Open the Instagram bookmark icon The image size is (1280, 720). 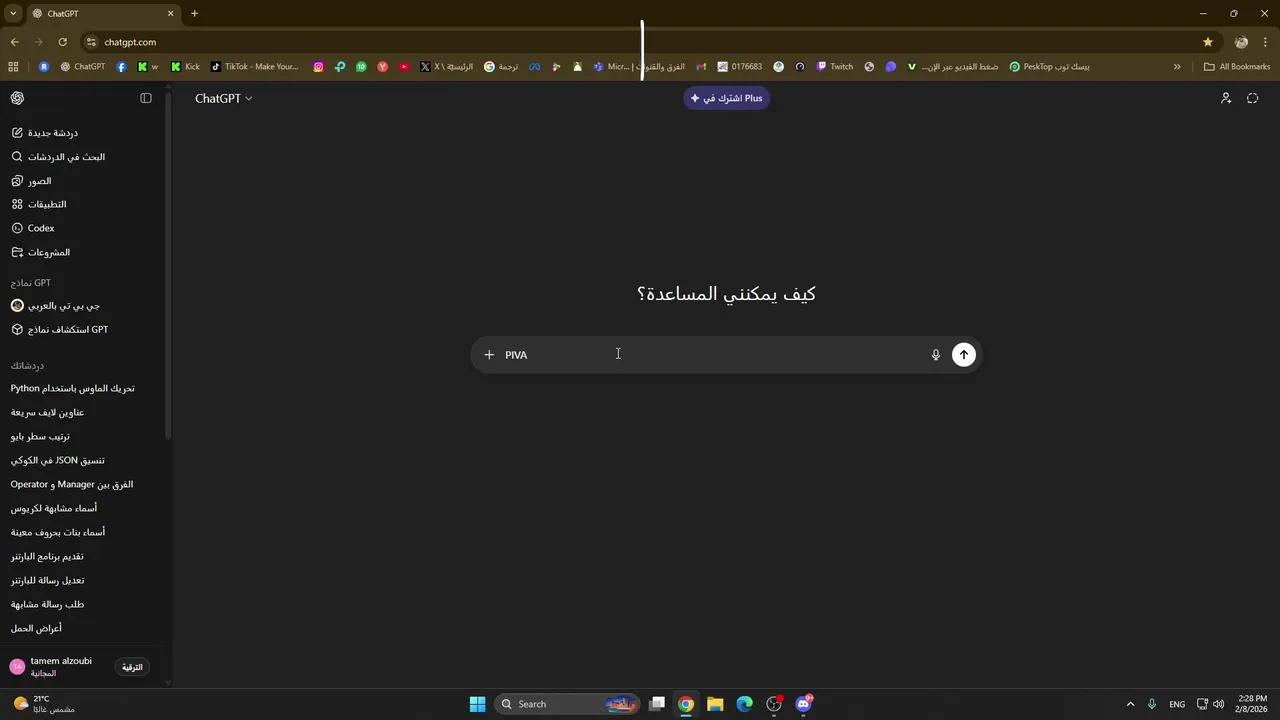pyautogui.click(x=319, y=67)
